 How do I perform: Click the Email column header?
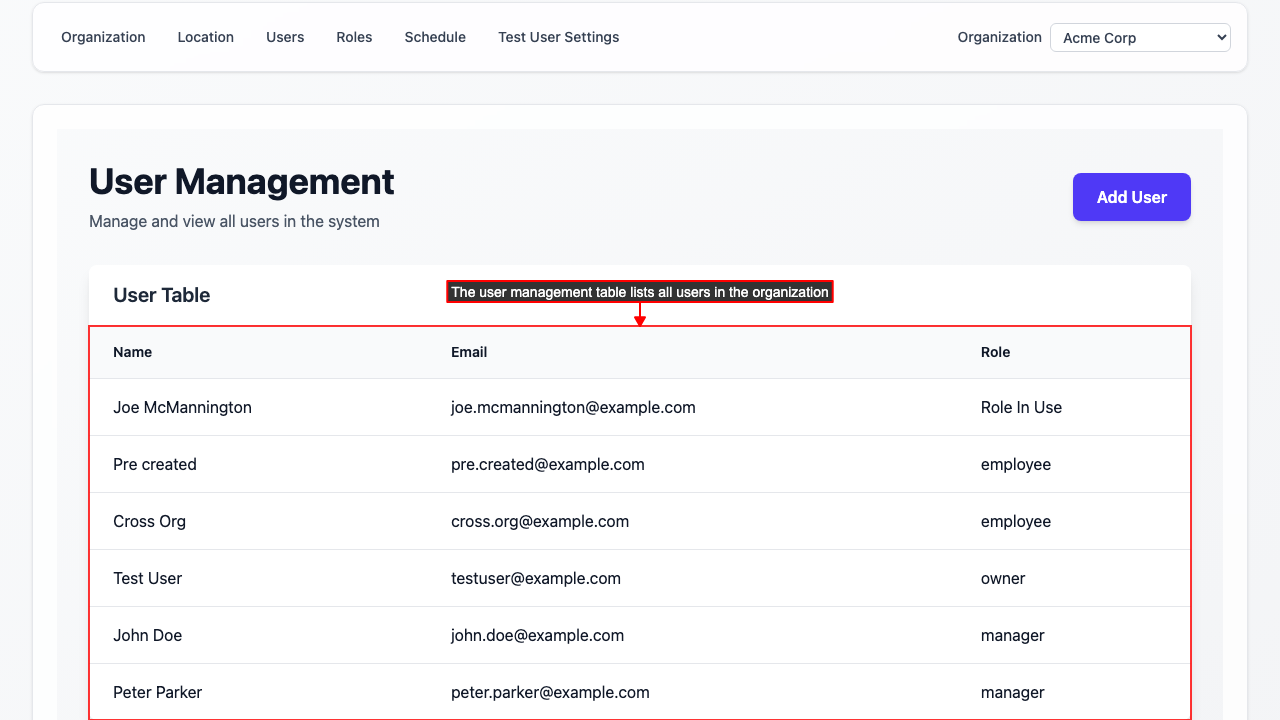tap(468, 352)
